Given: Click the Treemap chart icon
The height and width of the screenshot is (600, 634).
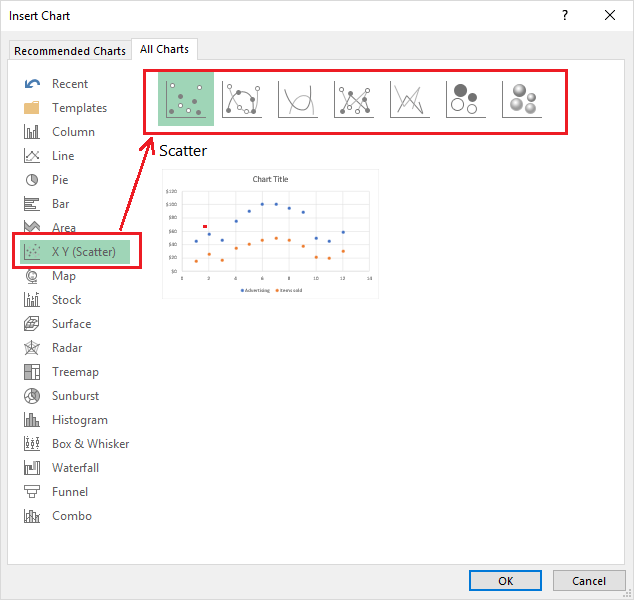Looking at the screenshot, I should tap(32, 372).
